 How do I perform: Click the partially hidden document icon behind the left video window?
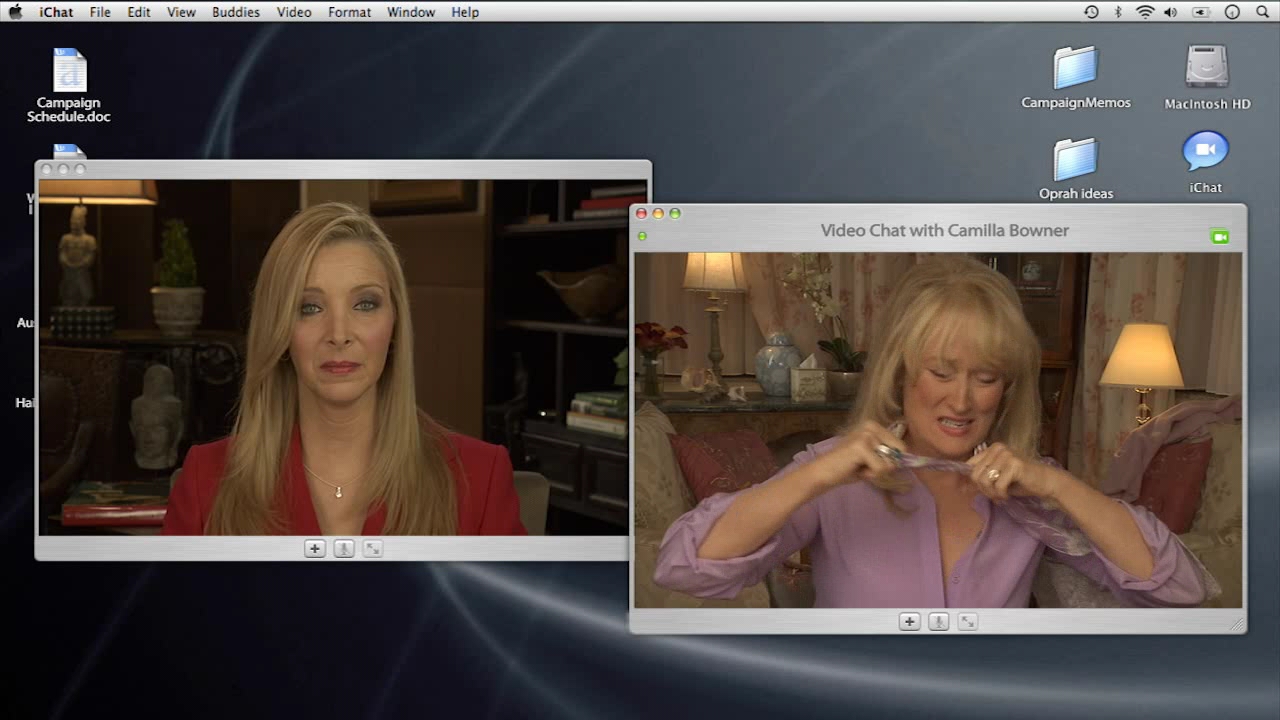pyautogui.click(x=69, y=151)
